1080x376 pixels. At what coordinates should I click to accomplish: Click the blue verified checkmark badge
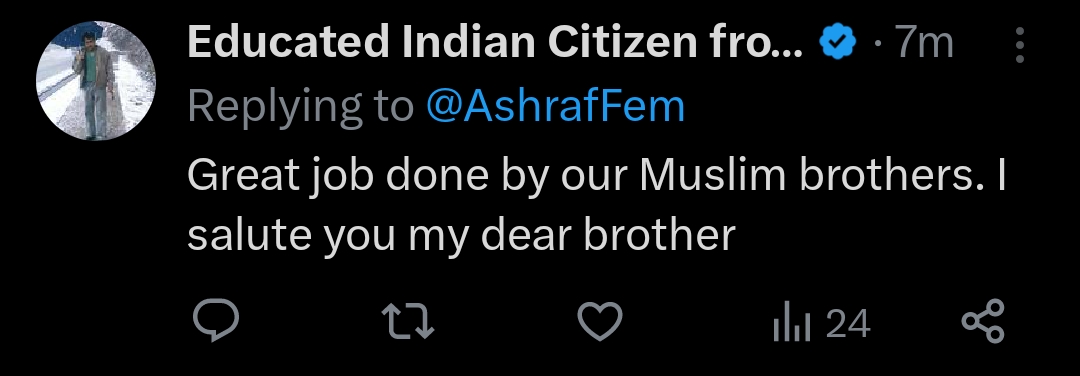point(838,43)
